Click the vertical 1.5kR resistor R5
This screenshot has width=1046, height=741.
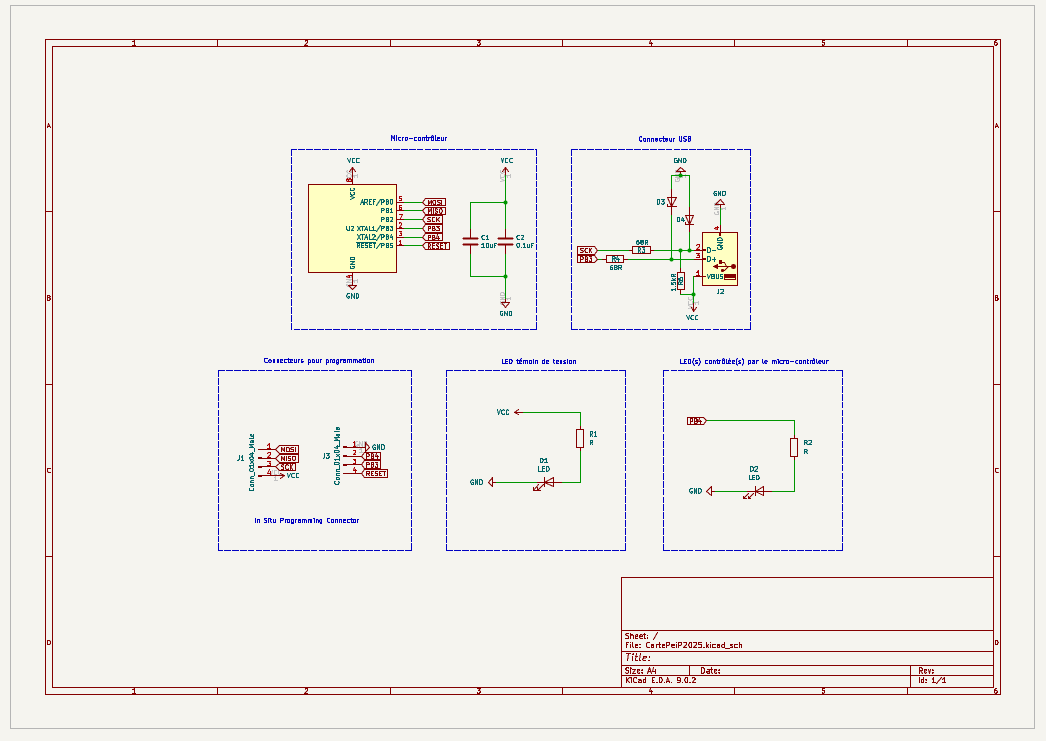coord(681,280)
